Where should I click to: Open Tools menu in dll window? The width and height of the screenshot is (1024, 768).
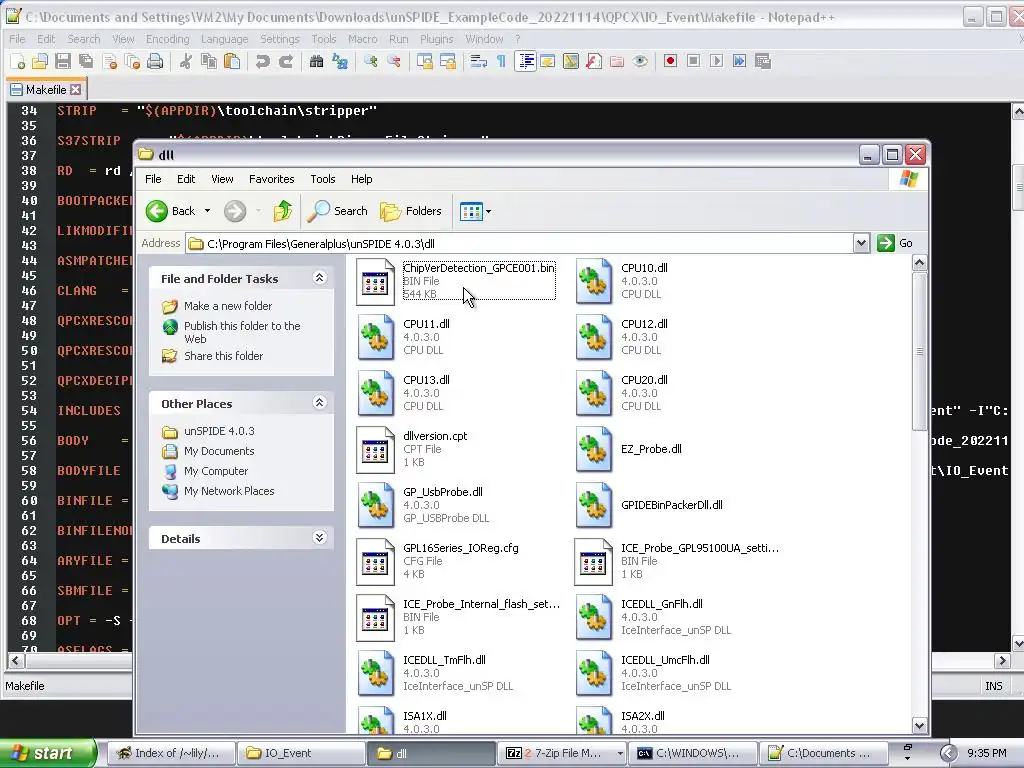pos(323,179)
